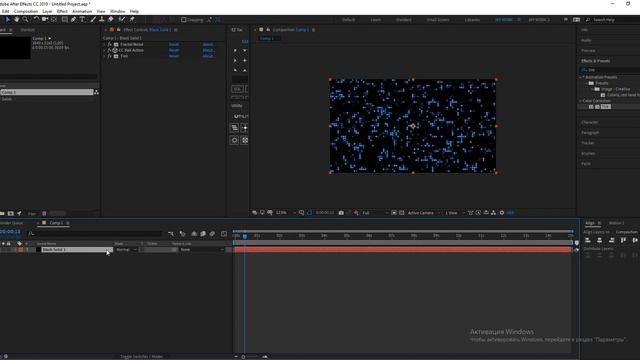This screenshot has height=360, width=640.
Task: Select the Zoom magnifier tool
Action: pyautogui.click(x=26, y=20)
